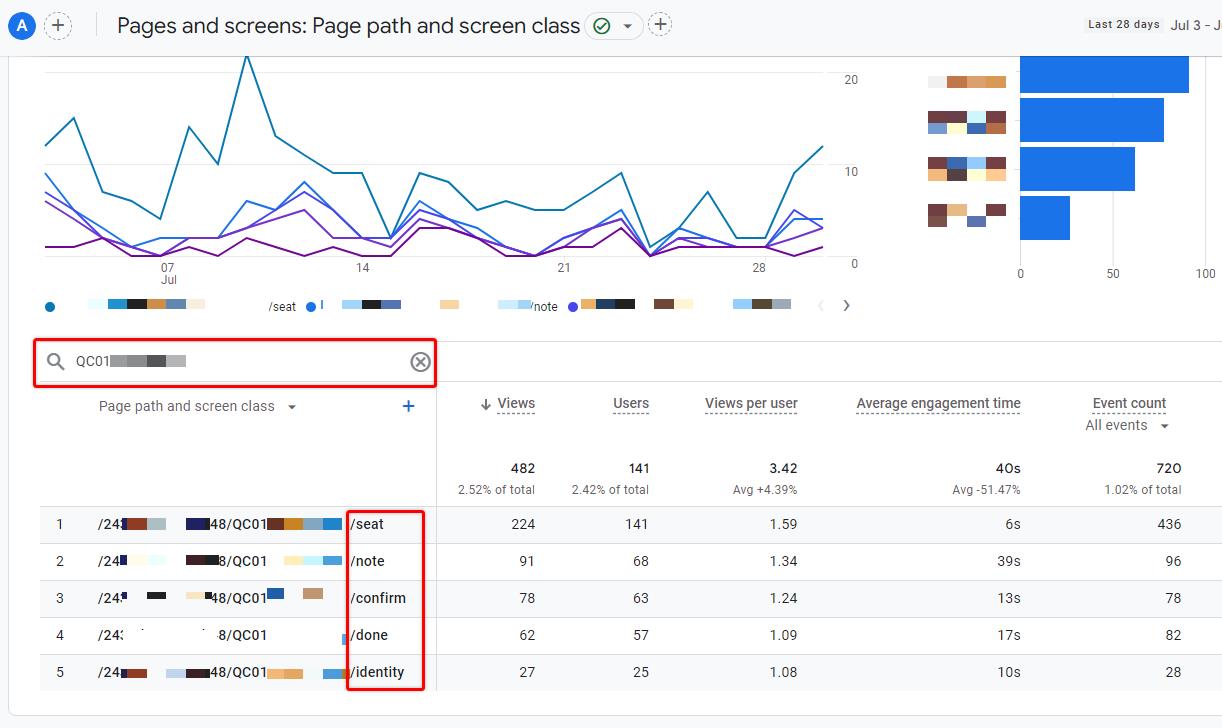The width and height of the screenshot is (1222, 728).
Task: Sort the table by Views per user
Action: point(750,403)
